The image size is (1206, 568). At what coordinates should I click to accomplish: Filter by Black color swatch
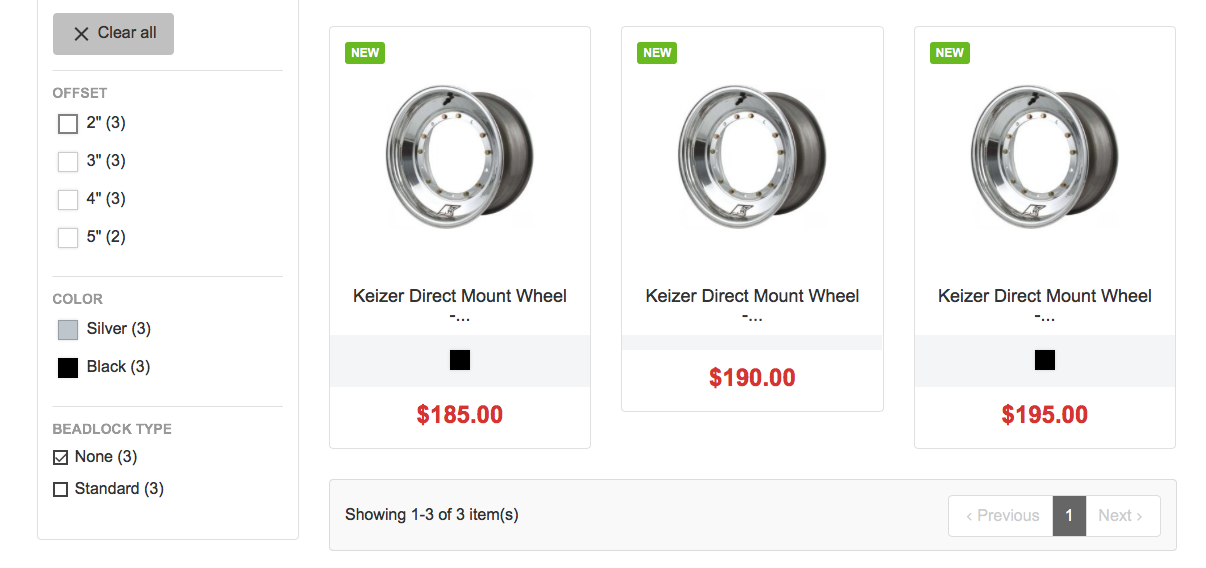(68, 368)
